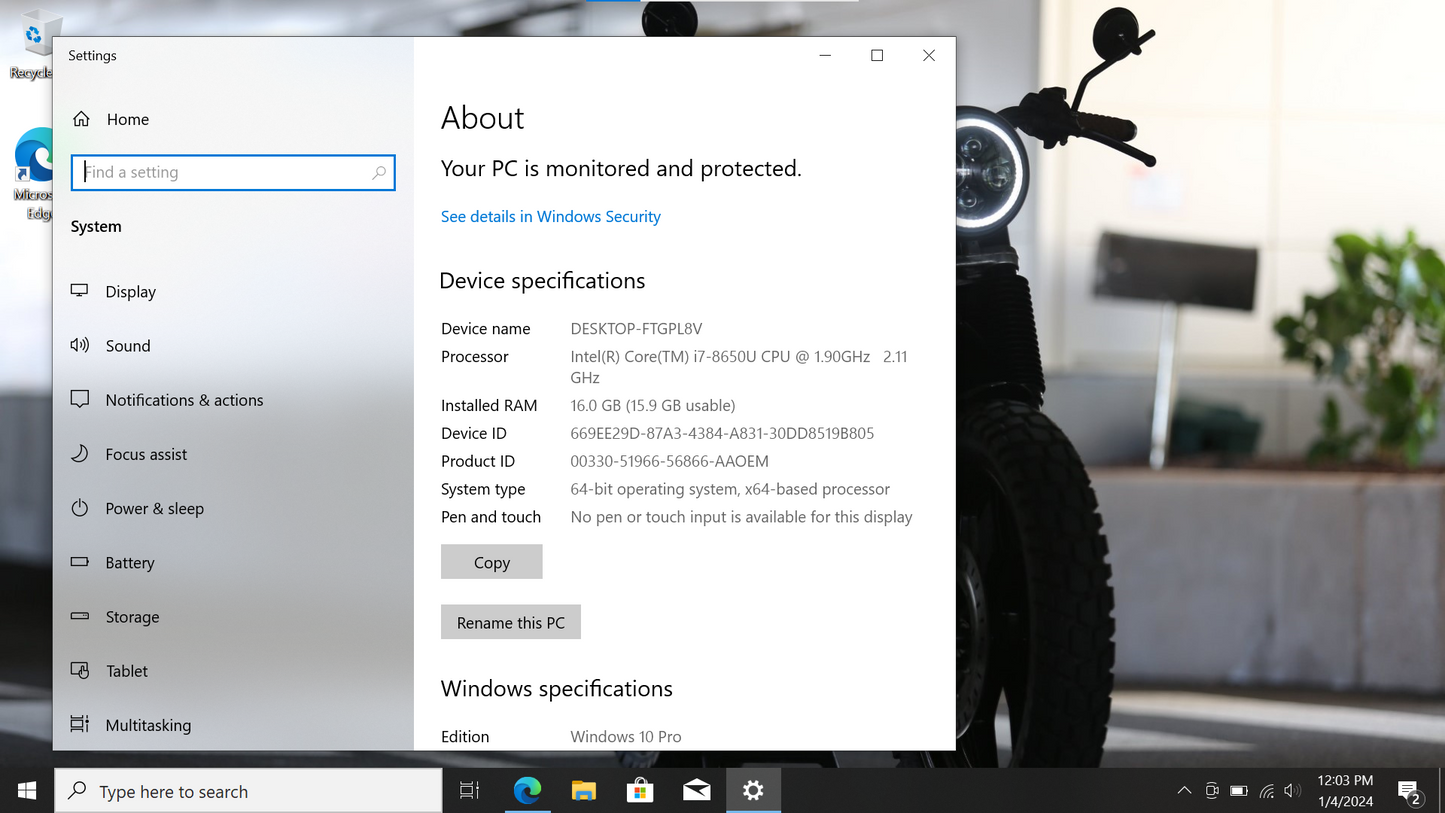Image resolution: width=1445 pixels, height=813 pixels.
Task: Click Rename this PC
Action: pyautogui.click(x=511, y=621)
